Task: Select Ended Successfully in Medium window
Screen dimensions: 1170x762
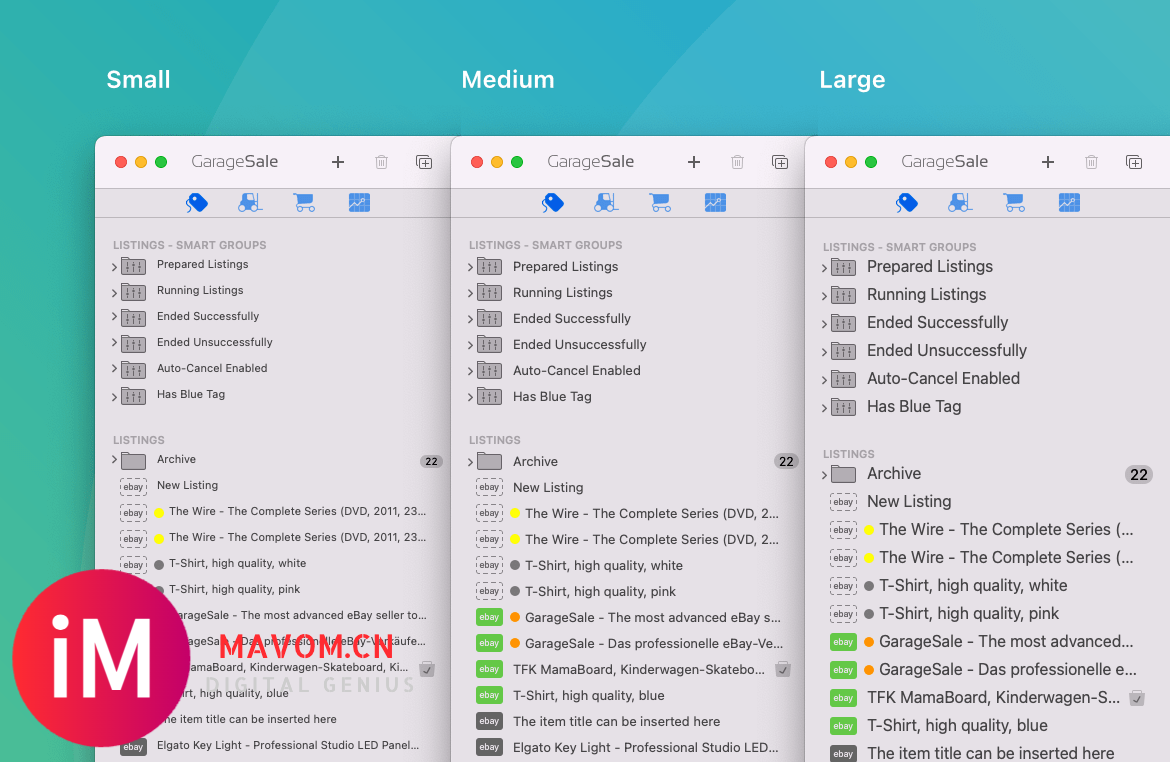Action: tap(572, 319)
